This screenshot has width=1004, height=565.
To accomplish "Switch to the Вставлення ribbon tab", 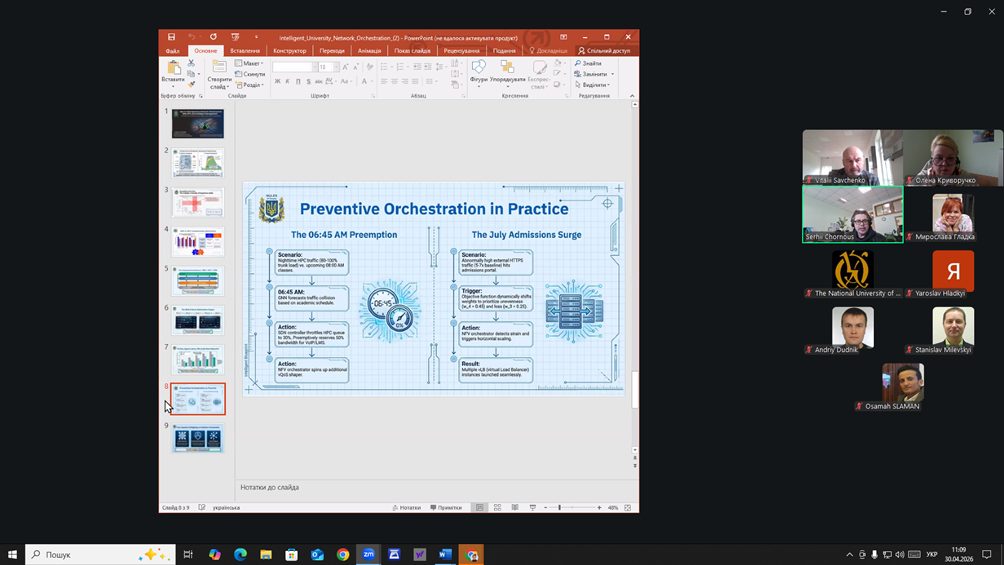I will click(x=245, y=51).
